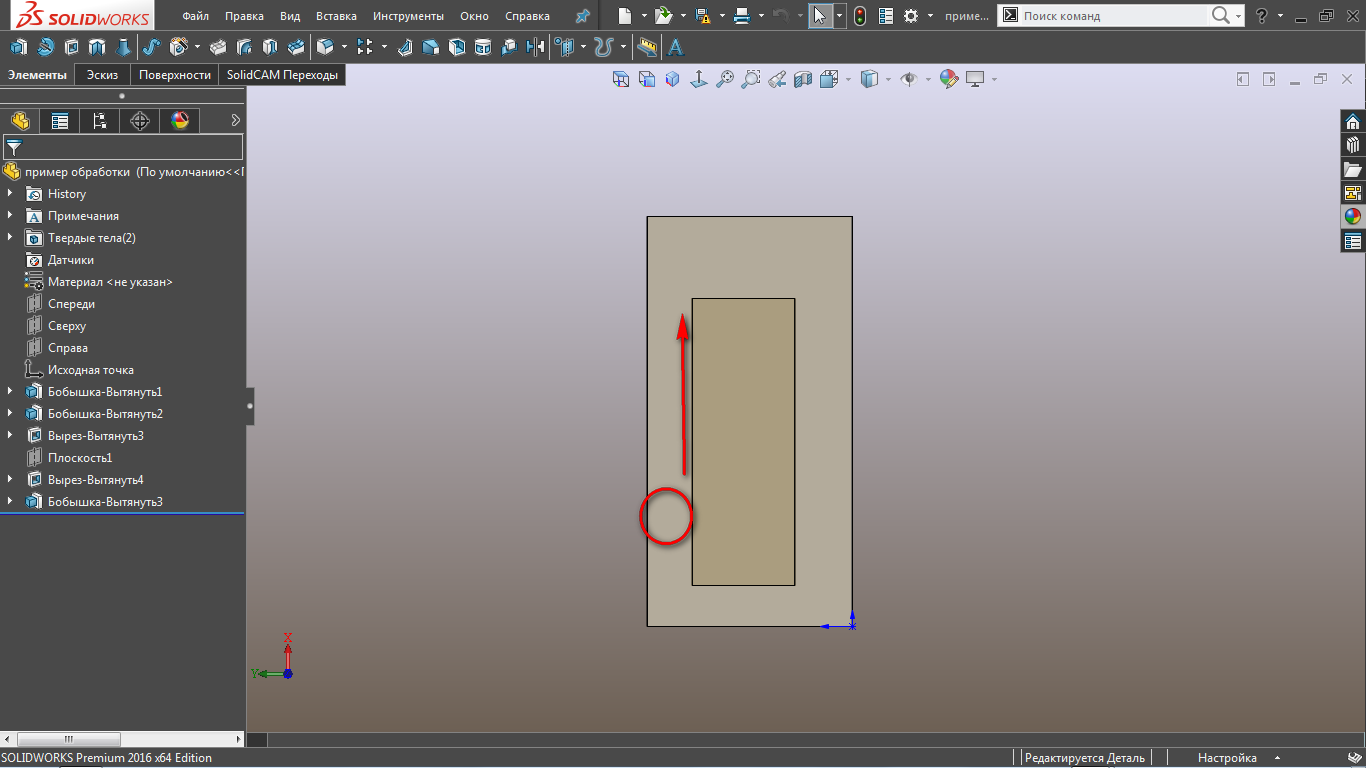1366x768 pixels.
Task: Open the SolidWorks Resources home icon
Action: coord(1353,122)
